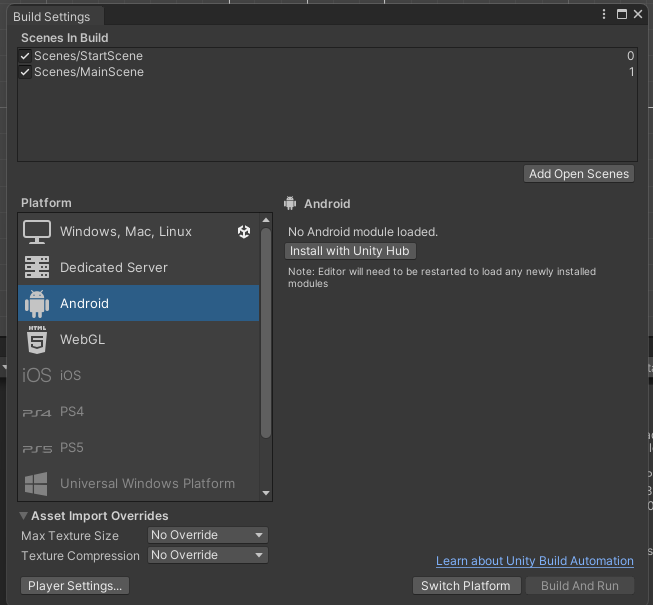653x605 pixels.
Task: Click the Dedicated Server rack icon
Action: click(x=37, y=267)
